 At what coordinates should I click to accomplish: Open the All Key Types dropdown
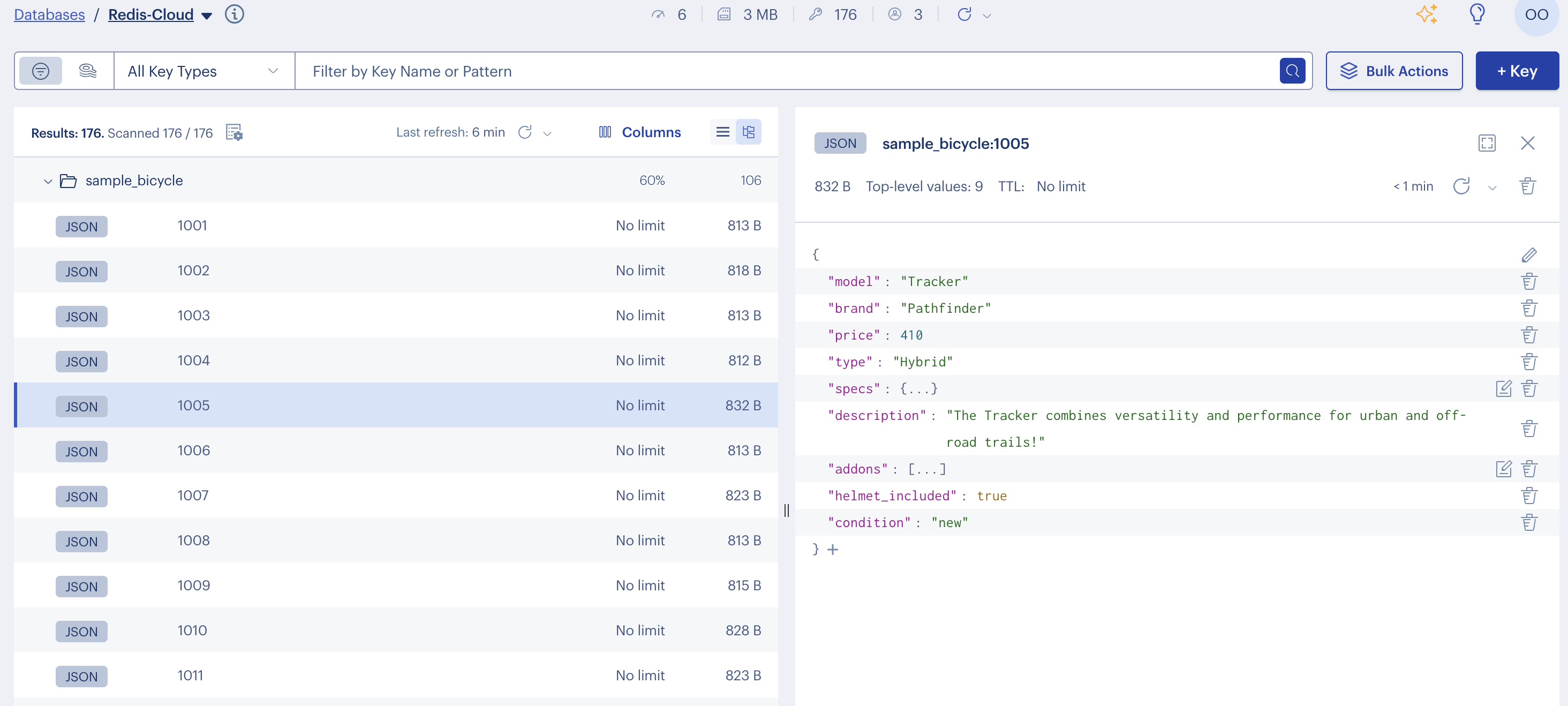click(x=203, y=71)
